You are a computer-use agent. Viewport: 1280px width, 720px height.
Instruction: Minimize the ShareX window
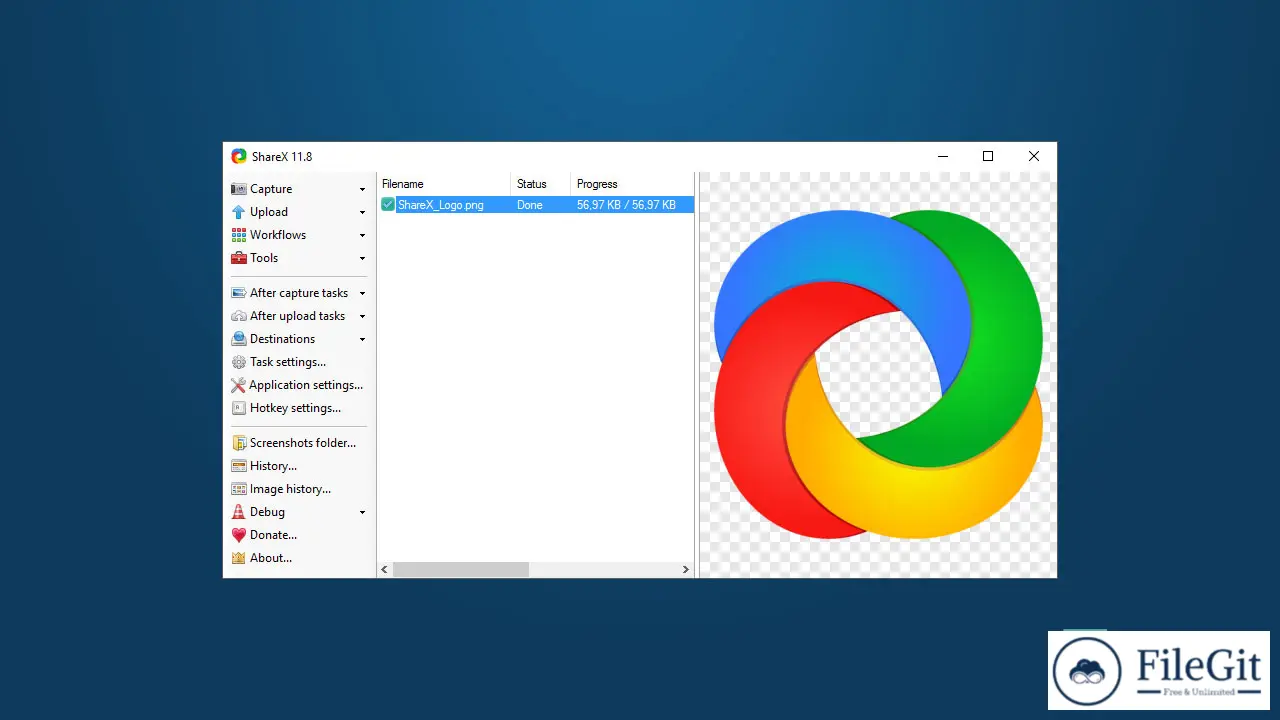point(942,156)
